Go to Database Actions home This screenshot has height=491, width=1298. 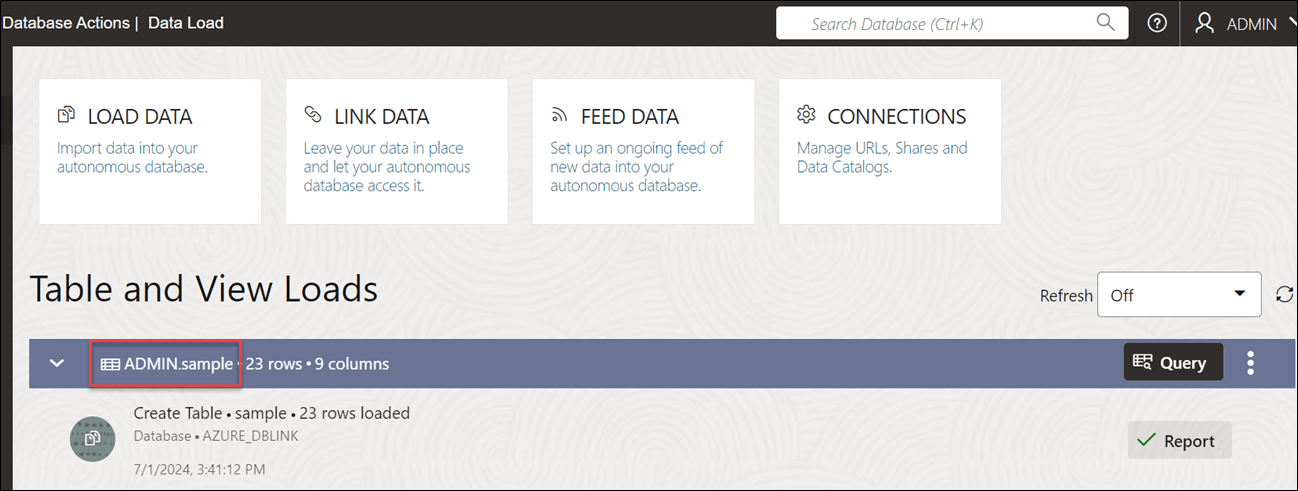[x=66, y=22]
